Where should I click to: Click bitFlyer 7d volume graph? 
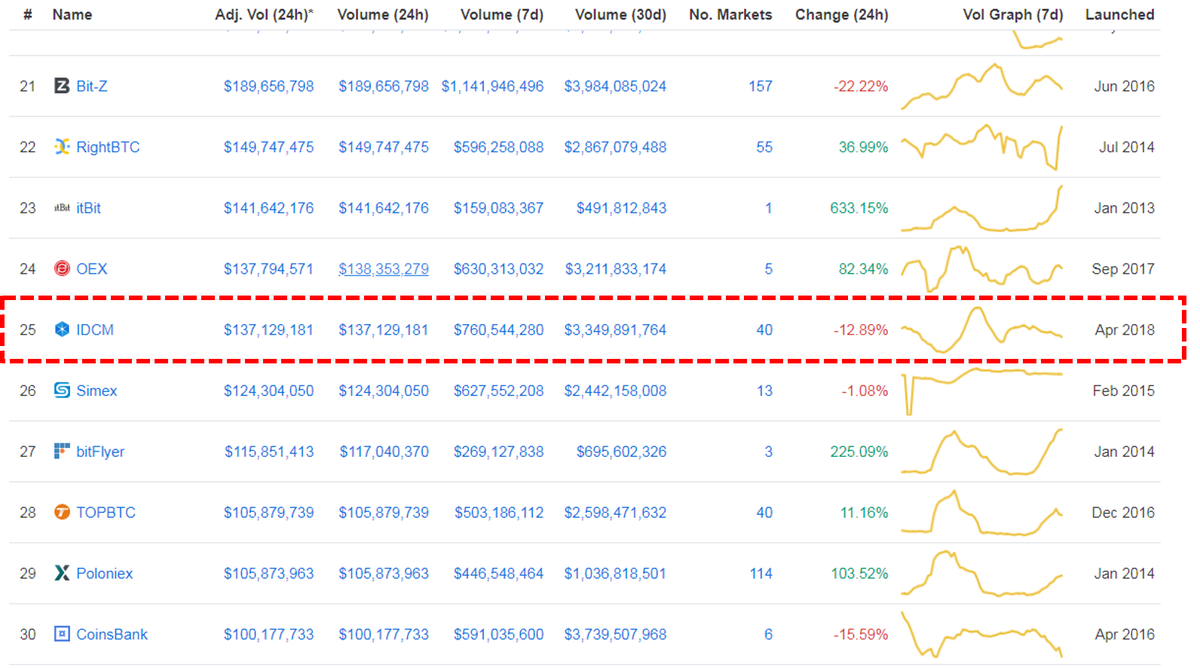982,451
